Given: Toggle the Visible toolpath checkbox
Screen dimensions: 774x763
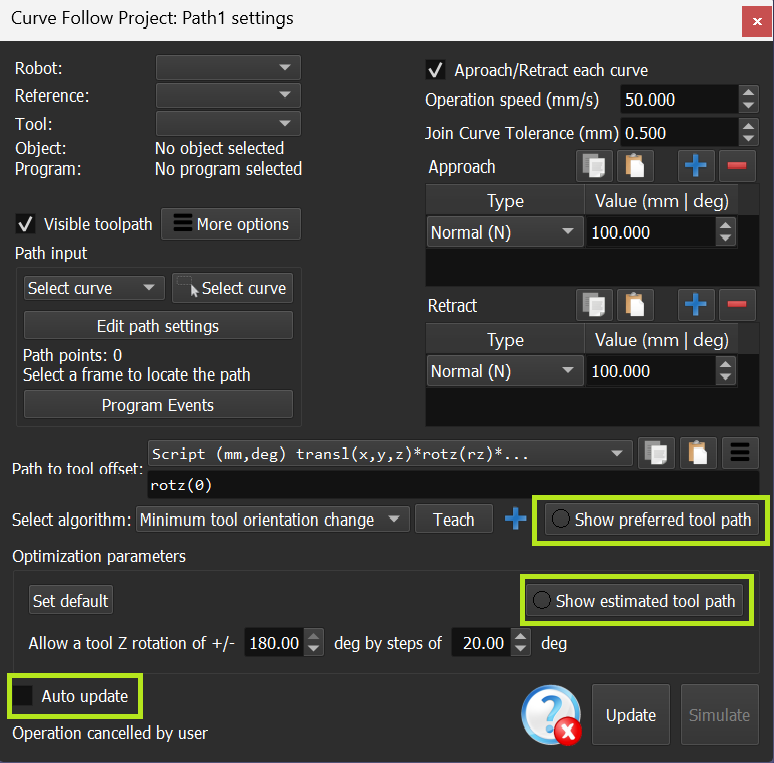Looking at the screenshot, I should (26, 224).
